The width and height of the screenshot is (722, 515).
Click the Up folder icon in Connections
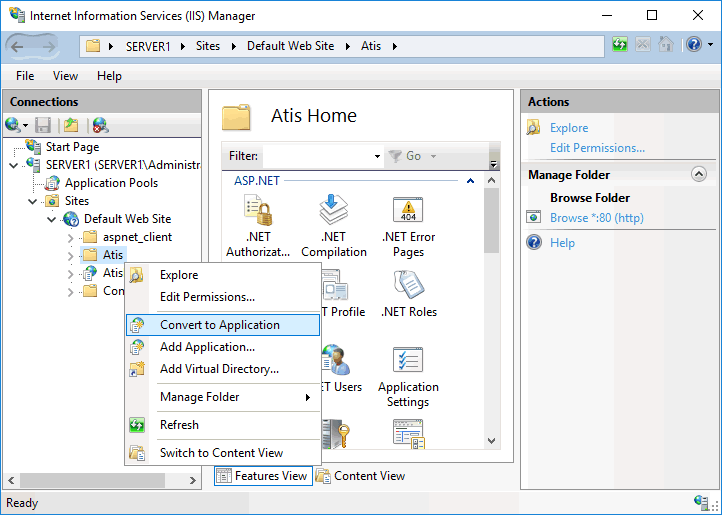pyautogui.click(x=71, y=125)
